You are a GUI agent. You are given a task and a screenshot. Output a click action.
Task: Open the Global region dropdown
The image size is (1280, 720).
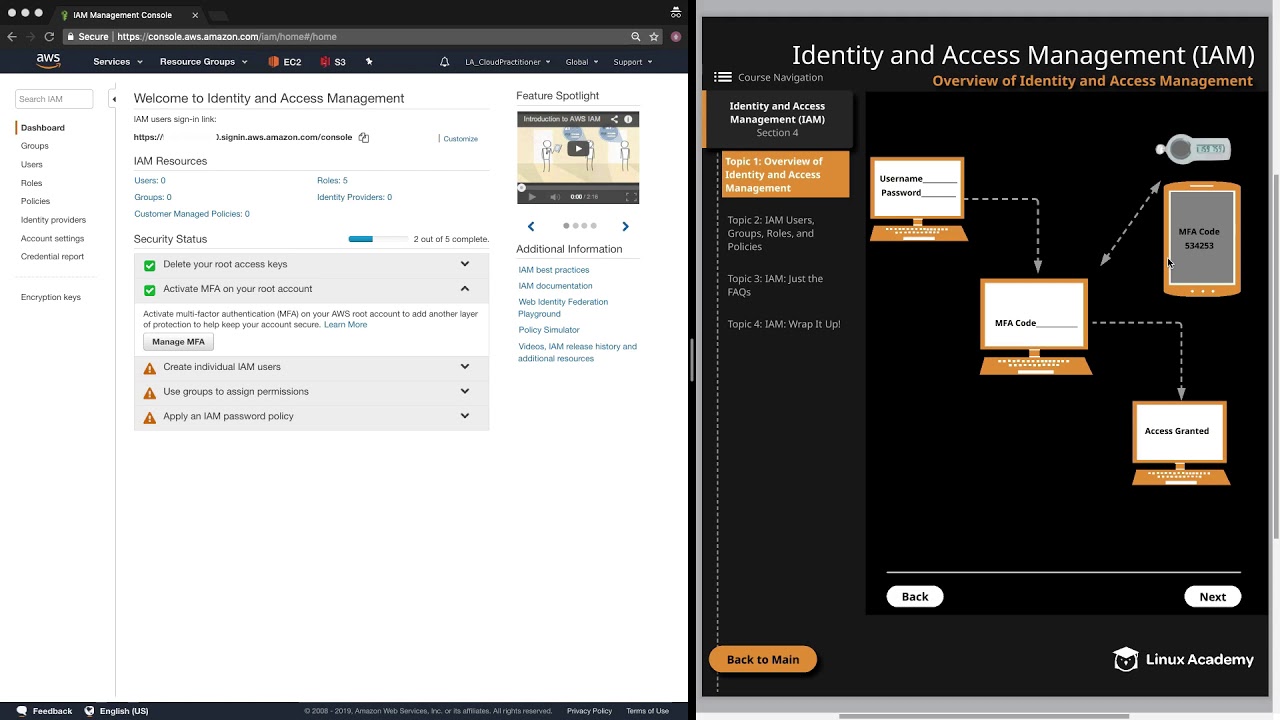[x=582, y=62]
